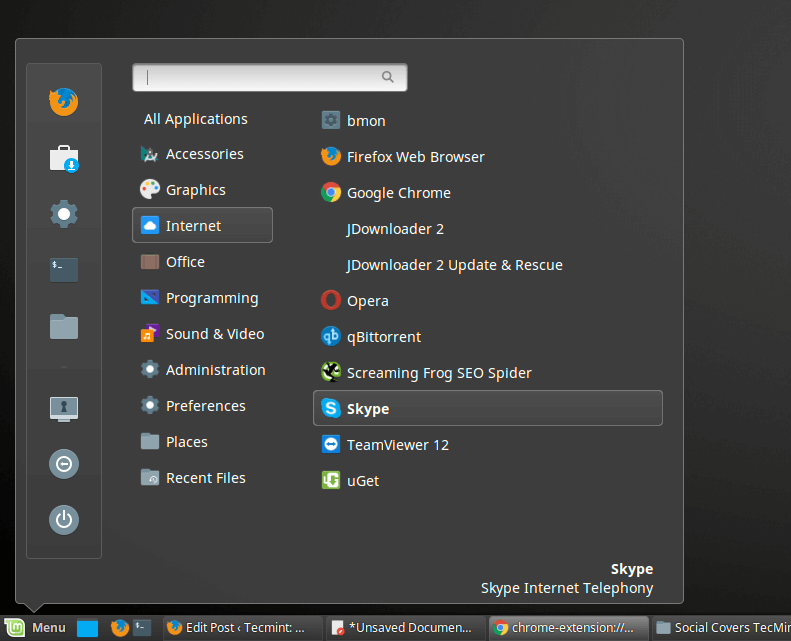Show desktop via the blue taskbar icon
Screen dimensions: 791x641
[87, 628]
